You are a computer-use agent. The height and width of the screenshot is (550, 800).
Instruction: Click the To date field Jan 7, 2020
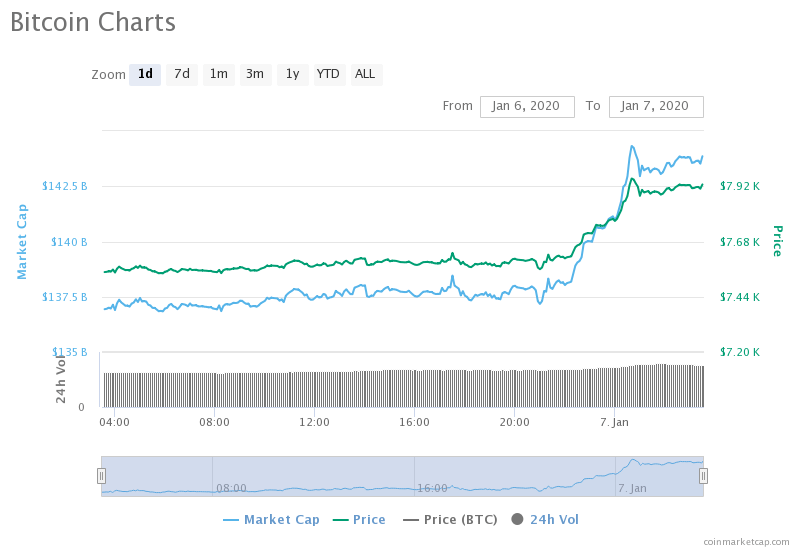pyautogui.click(x=656, y=107)
